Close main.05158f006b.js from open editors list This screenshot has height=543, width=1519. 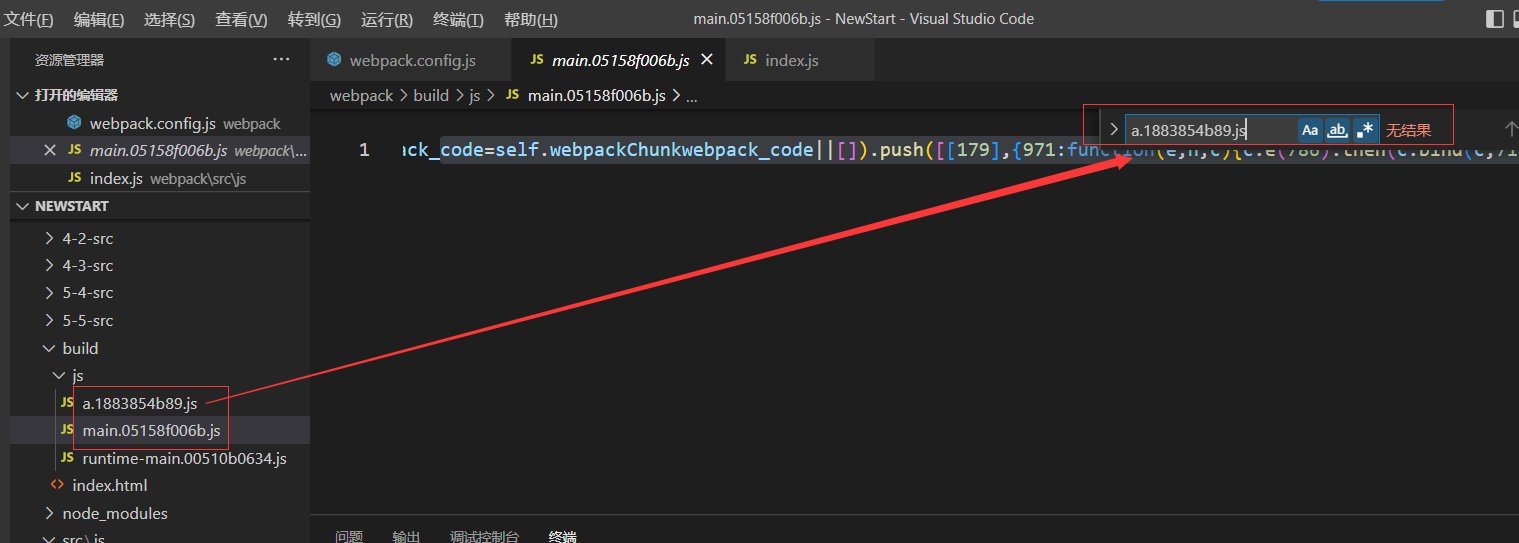[x=50, y=150]
